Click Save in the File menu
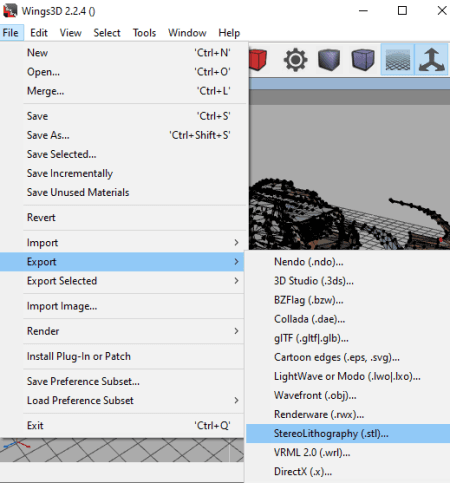450x483 pixels. (123, 116)
